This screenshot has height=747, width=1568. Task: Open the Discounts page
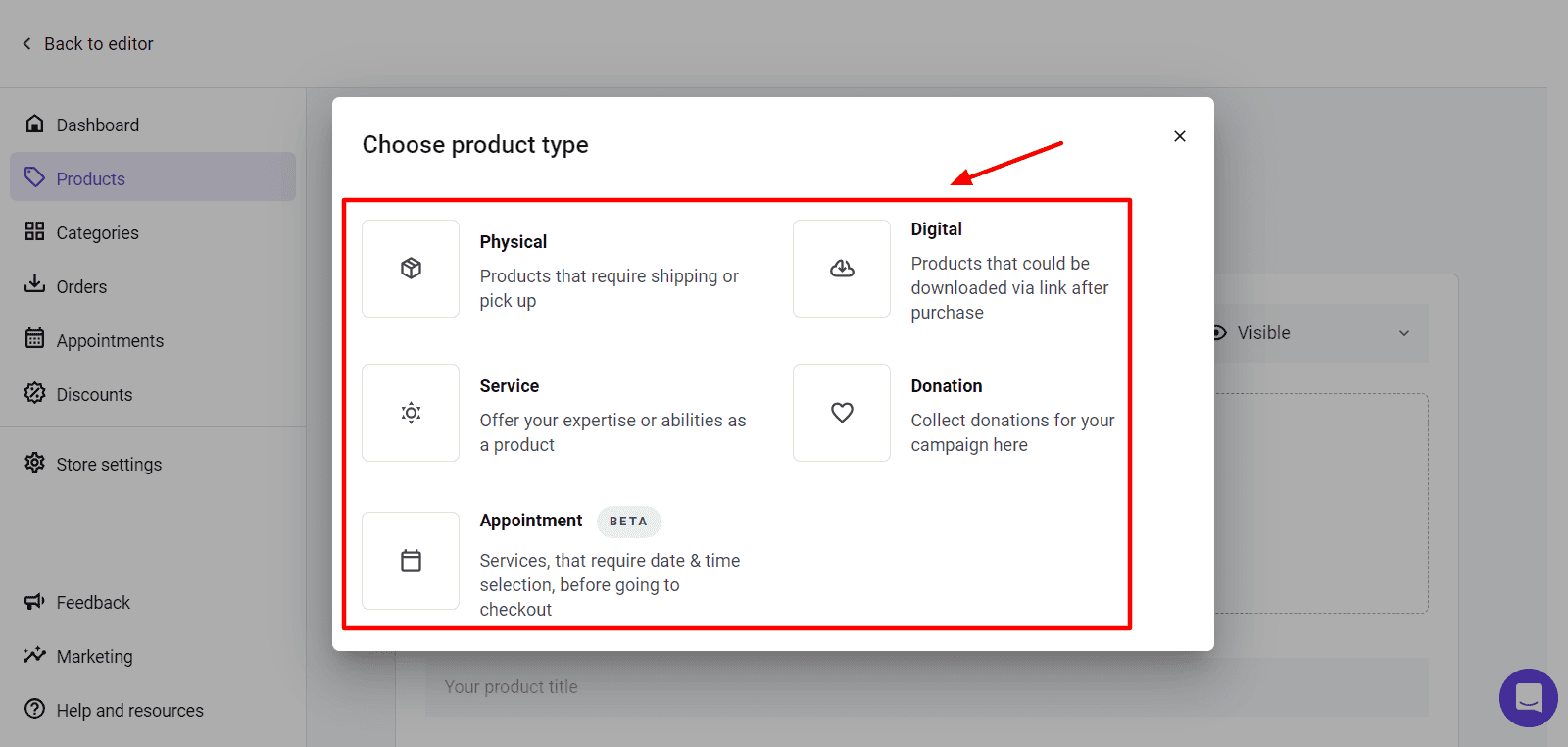click(94, 394)
